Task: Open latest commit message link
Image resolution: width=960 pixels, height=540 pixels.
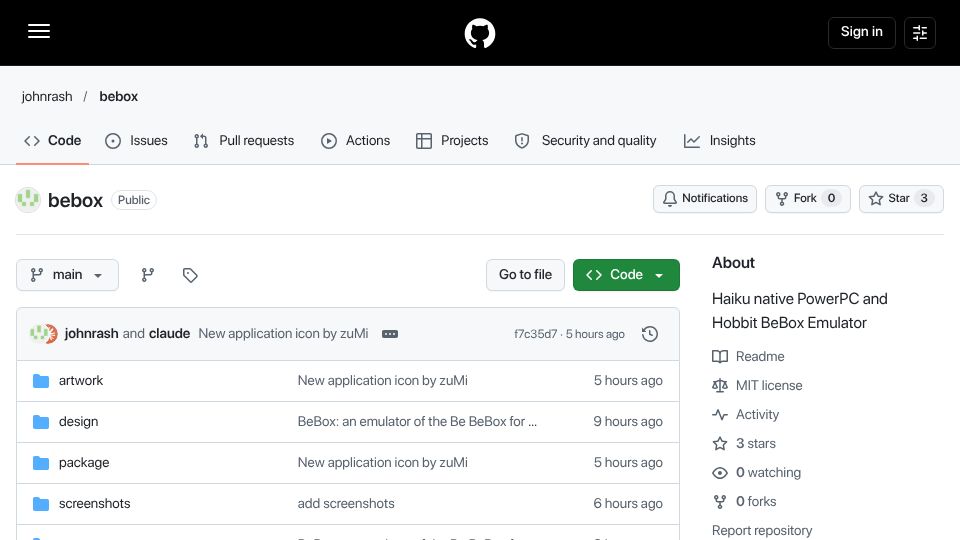Action: click(283, 334)
